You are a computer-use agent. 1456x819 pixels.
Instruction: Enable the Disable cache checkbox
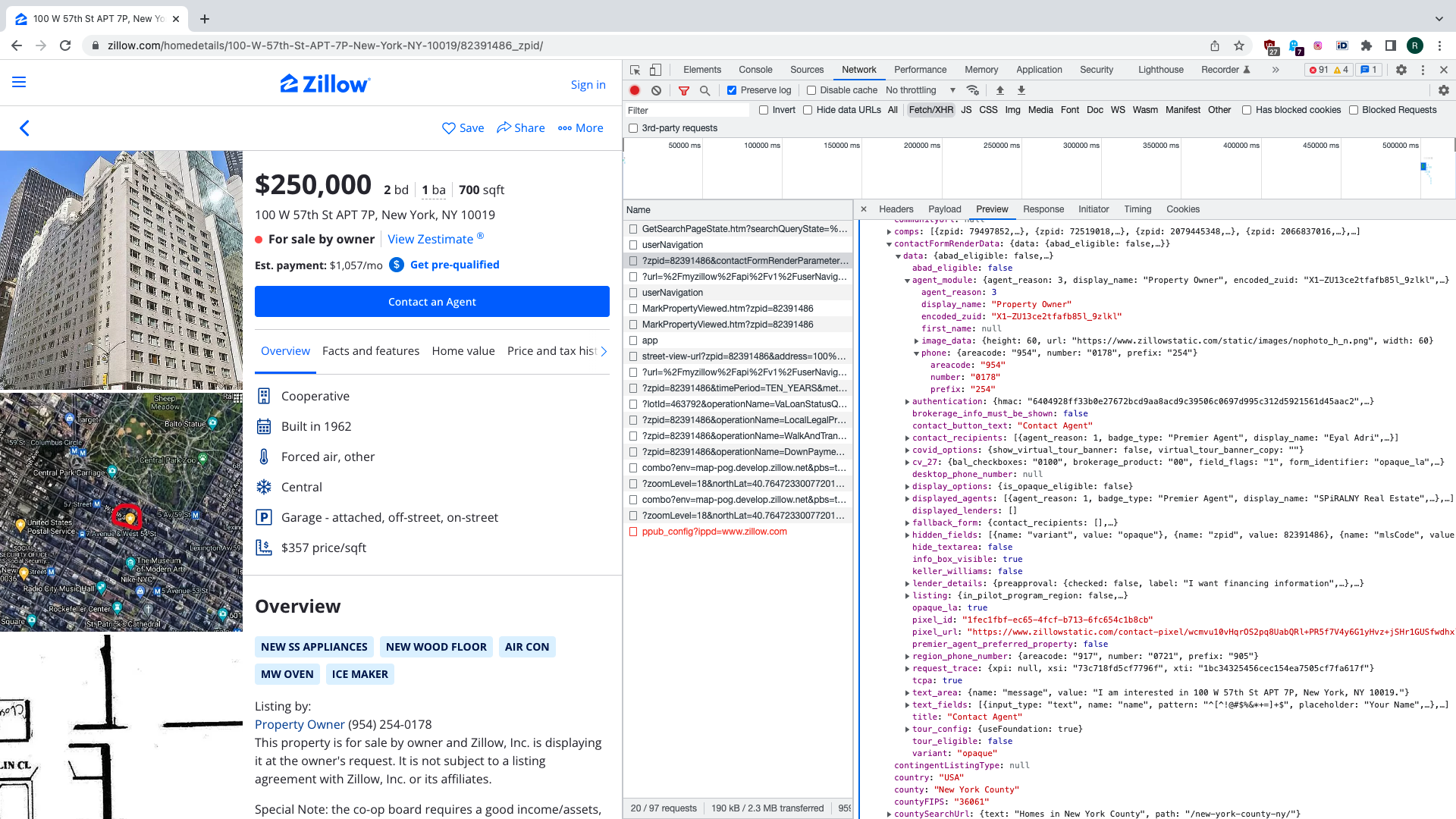coord(811,90)
